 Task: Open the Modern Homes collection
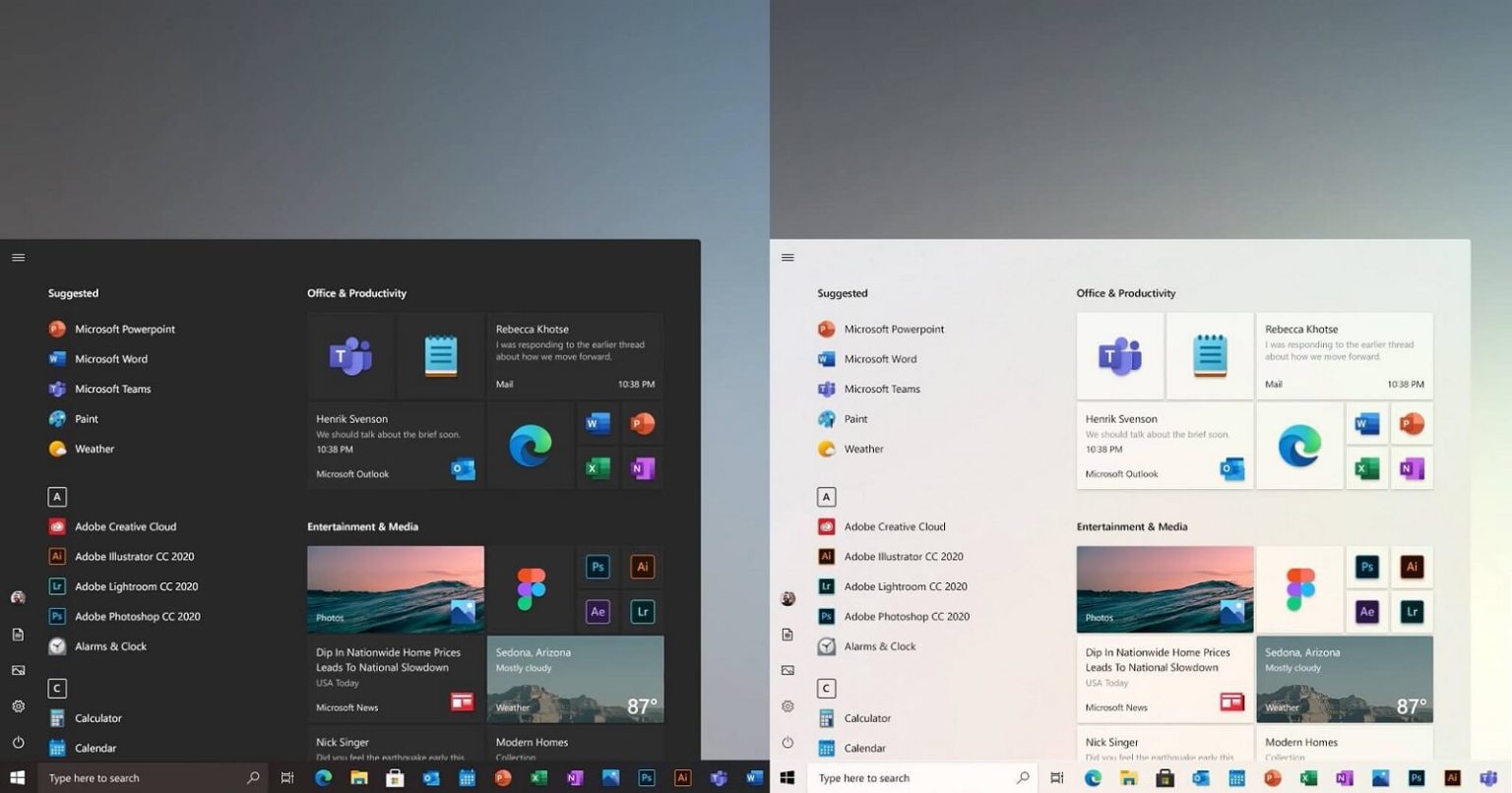pos(575,746)
